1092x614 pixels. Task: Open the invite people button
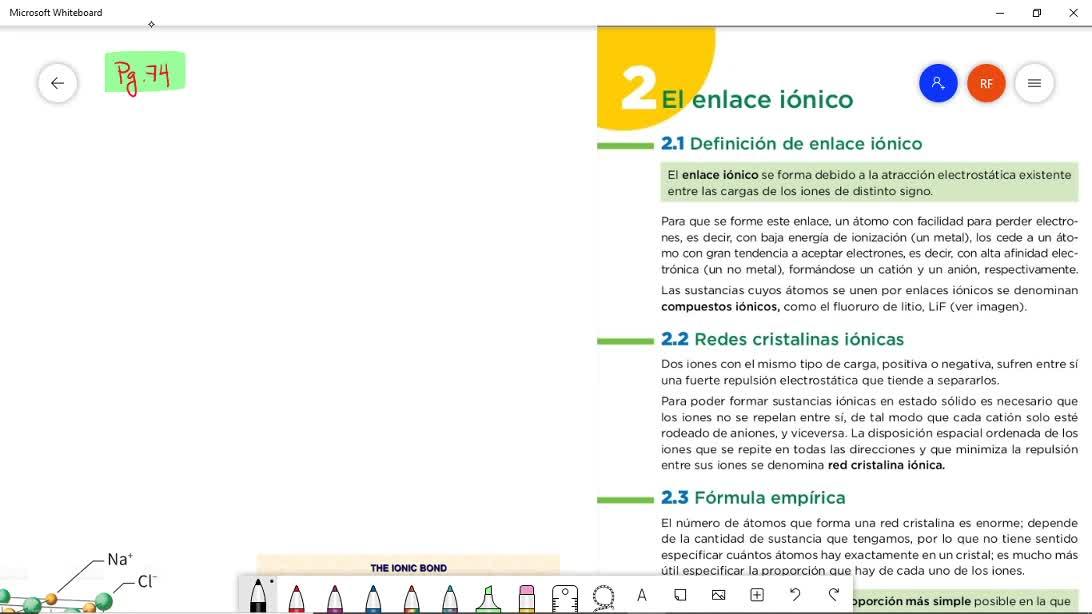[938, 83]
